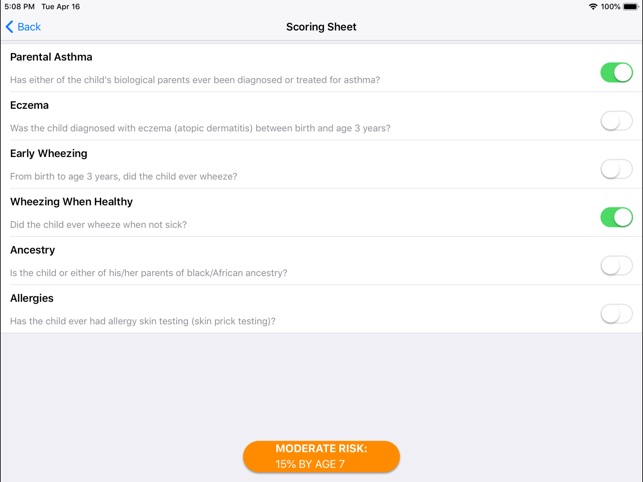Image resolution: width=643 pixels, height=482 pixels.
Task: Enable the Eczema switch
Action: (616, 121)
